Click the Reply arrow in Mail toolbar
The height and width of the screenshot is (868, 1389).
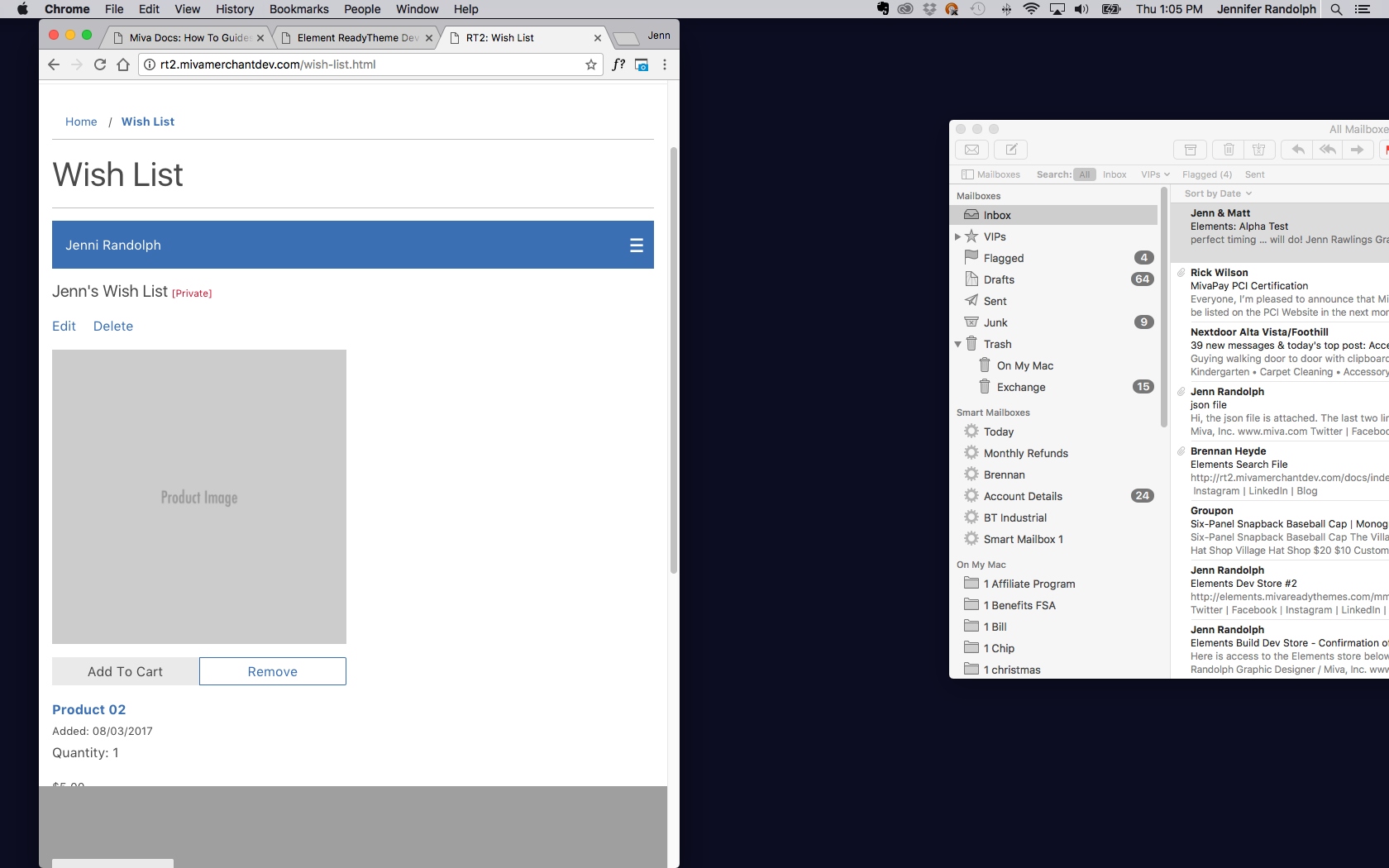point(1298,150)
